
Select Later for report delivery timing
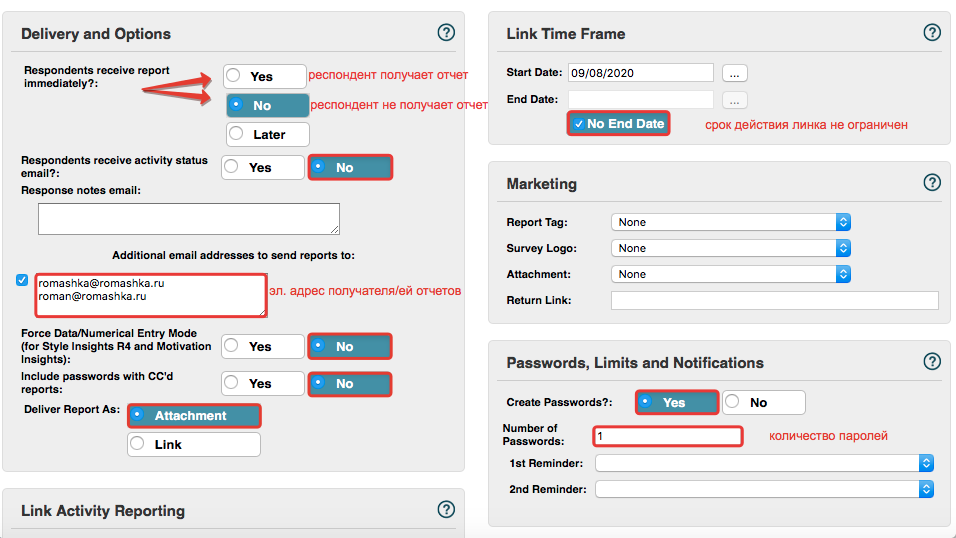point(268,135)
